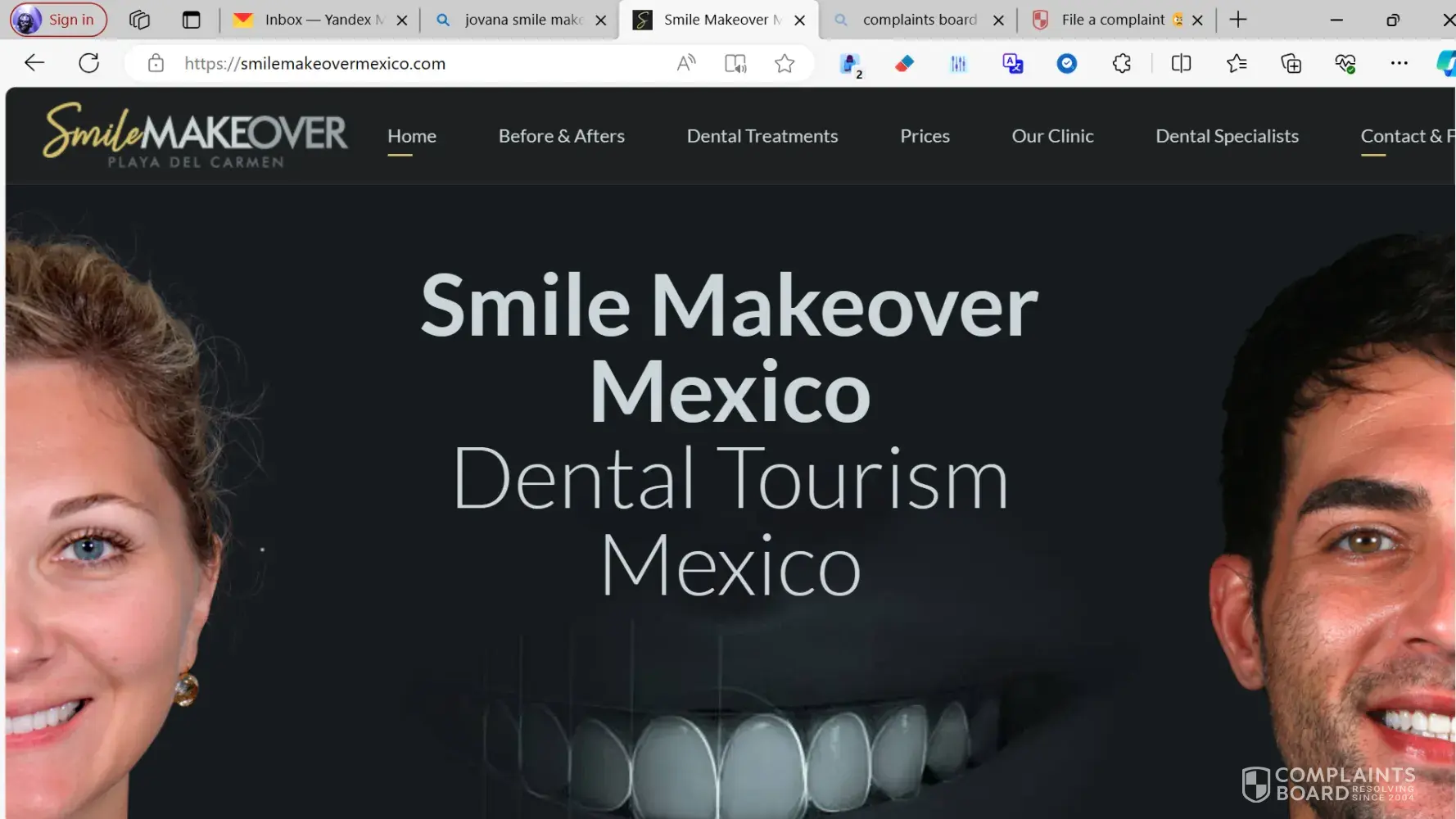The width and height of the screenshot is (1456, 819).
Task: Enter Immersive Reader mode
Action: (x=735, y=63)
